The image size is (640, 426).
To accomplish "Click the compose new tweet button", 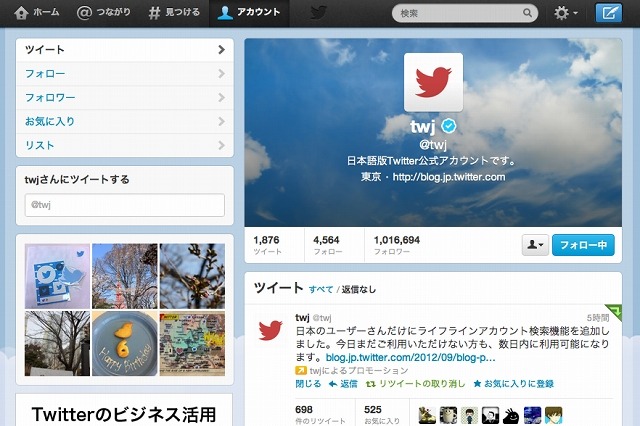I will coord(609,13).
